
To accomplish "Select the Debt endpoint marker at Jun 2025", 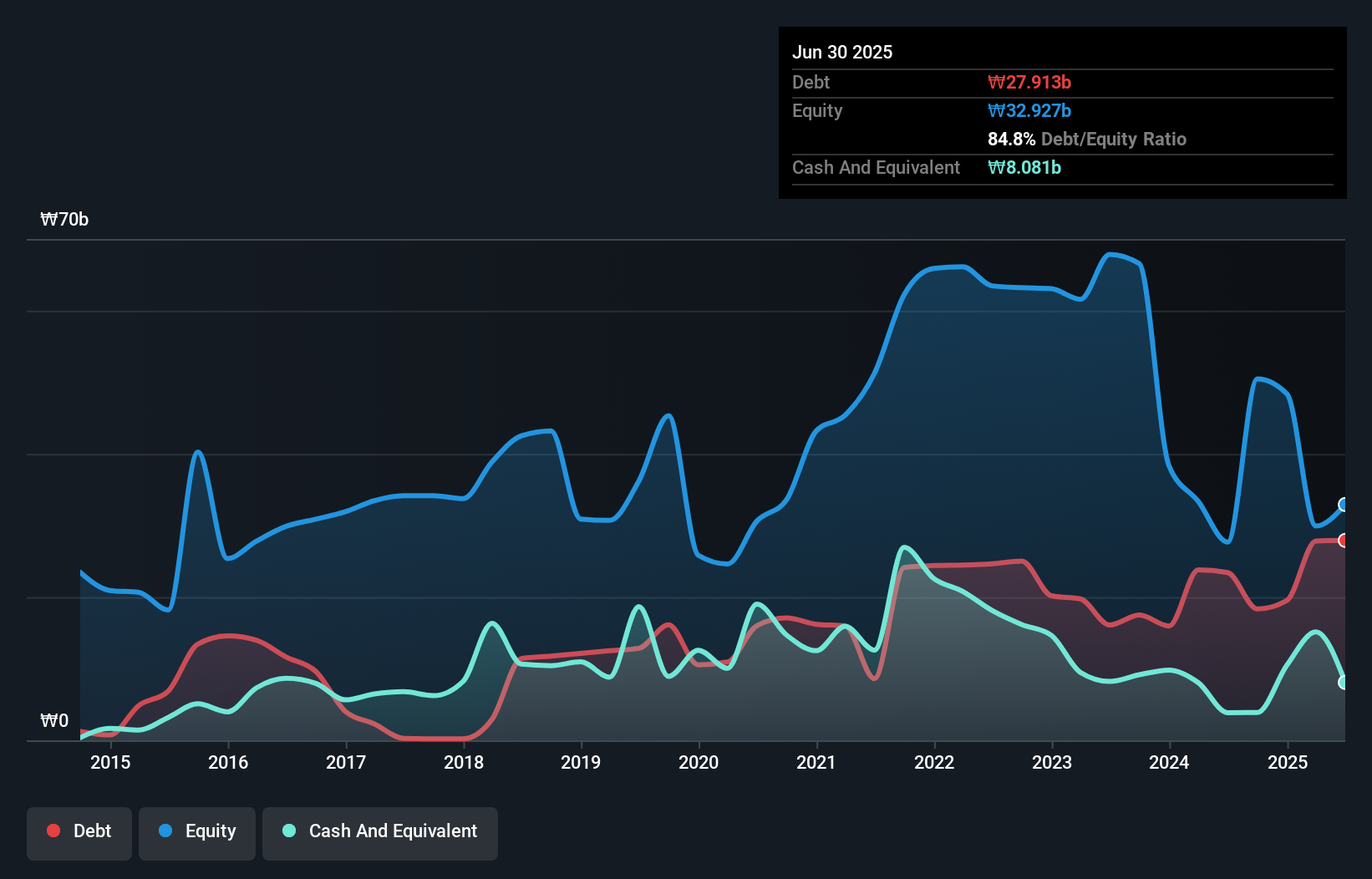I will click(x=1344, y=540).
